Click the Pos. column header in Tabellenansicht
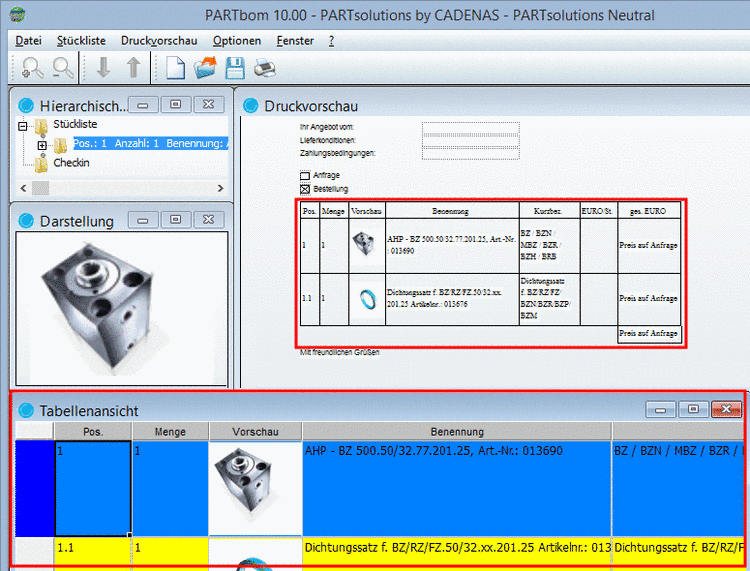 point(93,432)
